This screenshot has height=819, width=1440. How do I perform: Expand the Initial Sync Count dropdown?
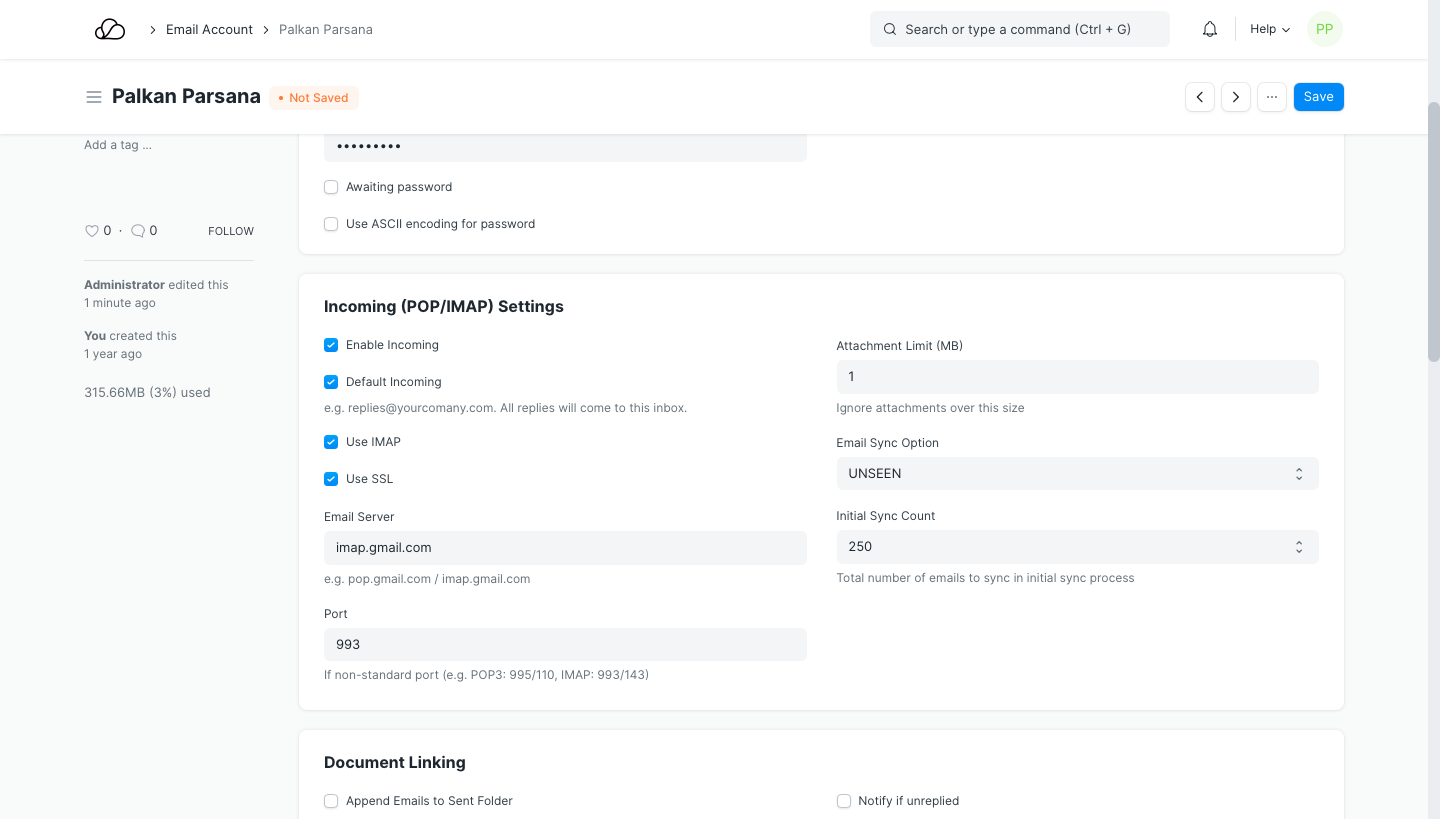click(x=1077, y=547)
